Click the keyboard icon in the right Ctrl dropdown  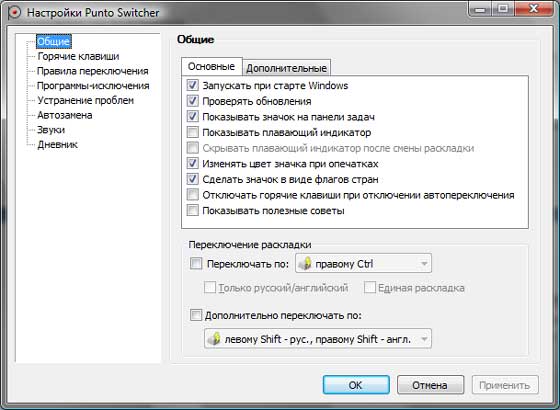coord(305,264)
